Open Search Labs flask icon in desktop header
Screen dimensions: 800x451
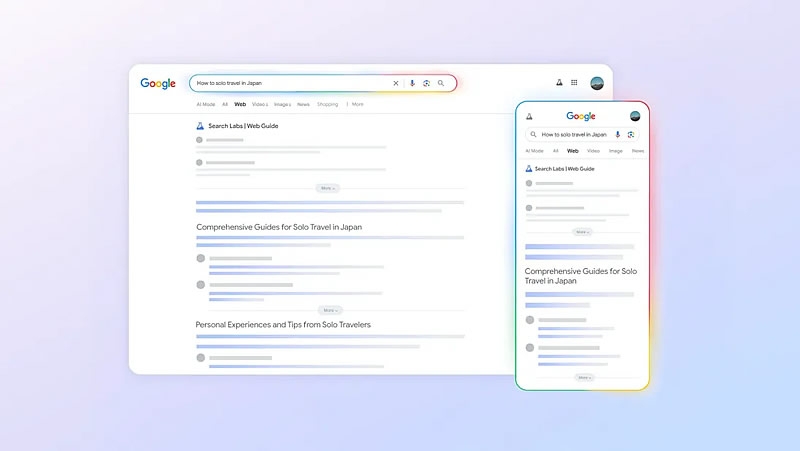click(559, 82)
